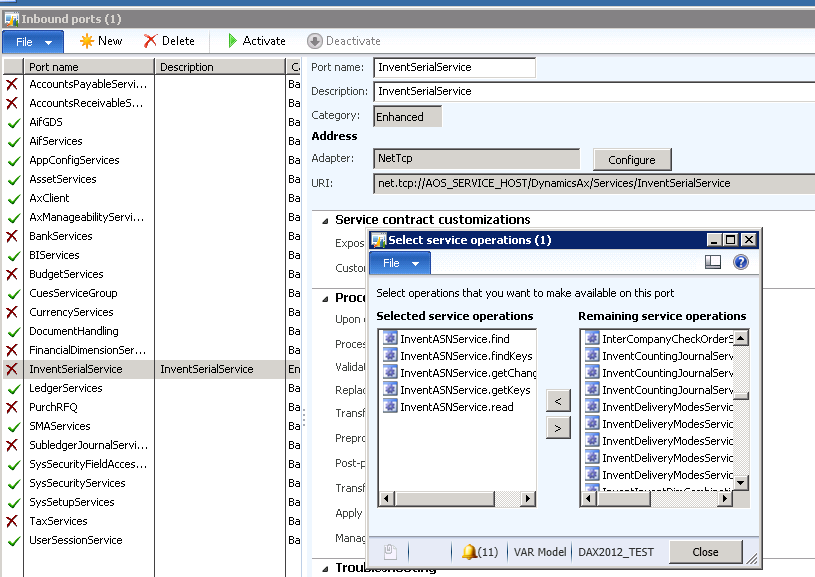Open help in Select service operations dialog
Screen dimensions: 815x577
(x=741, y=262)
